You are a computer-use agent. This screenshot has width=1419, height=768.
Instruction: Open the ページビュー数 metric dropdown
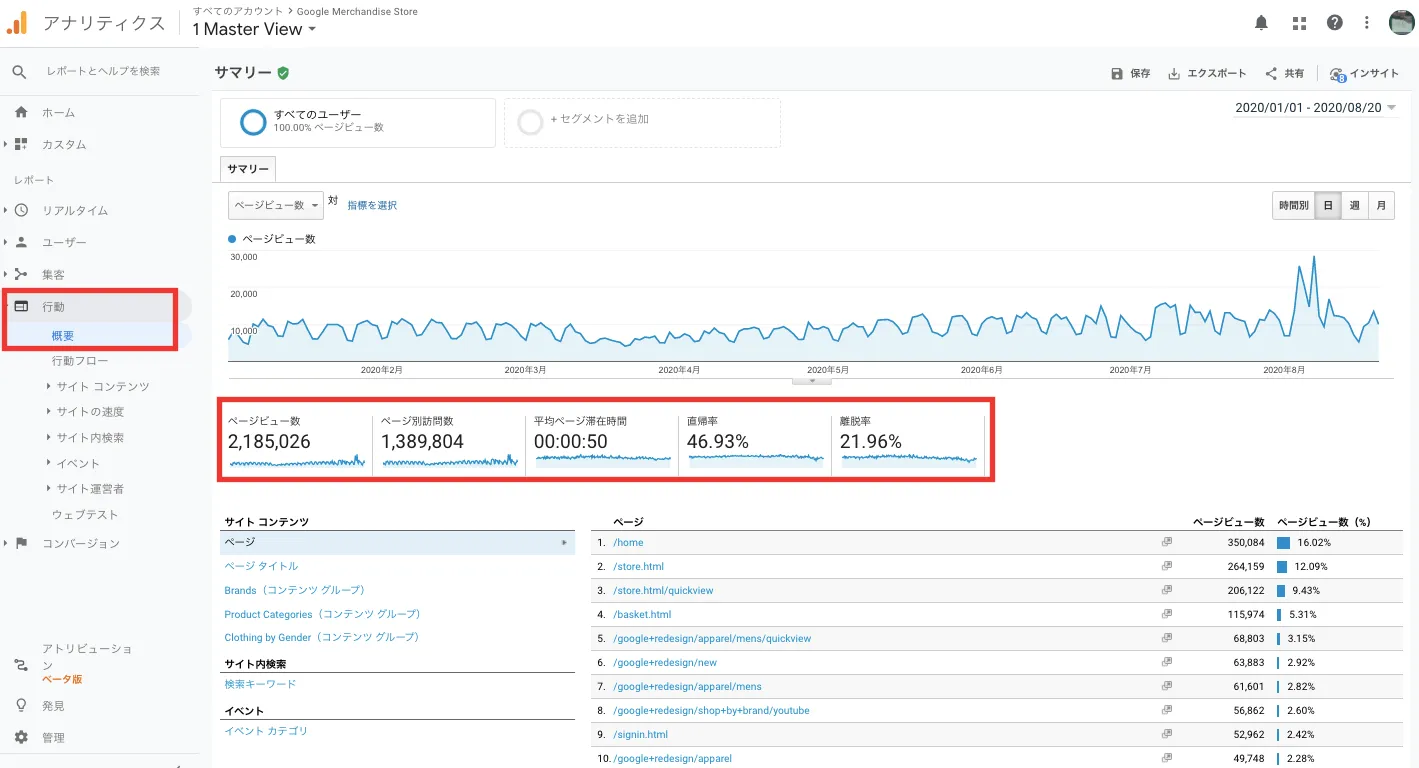coord(276,205)
